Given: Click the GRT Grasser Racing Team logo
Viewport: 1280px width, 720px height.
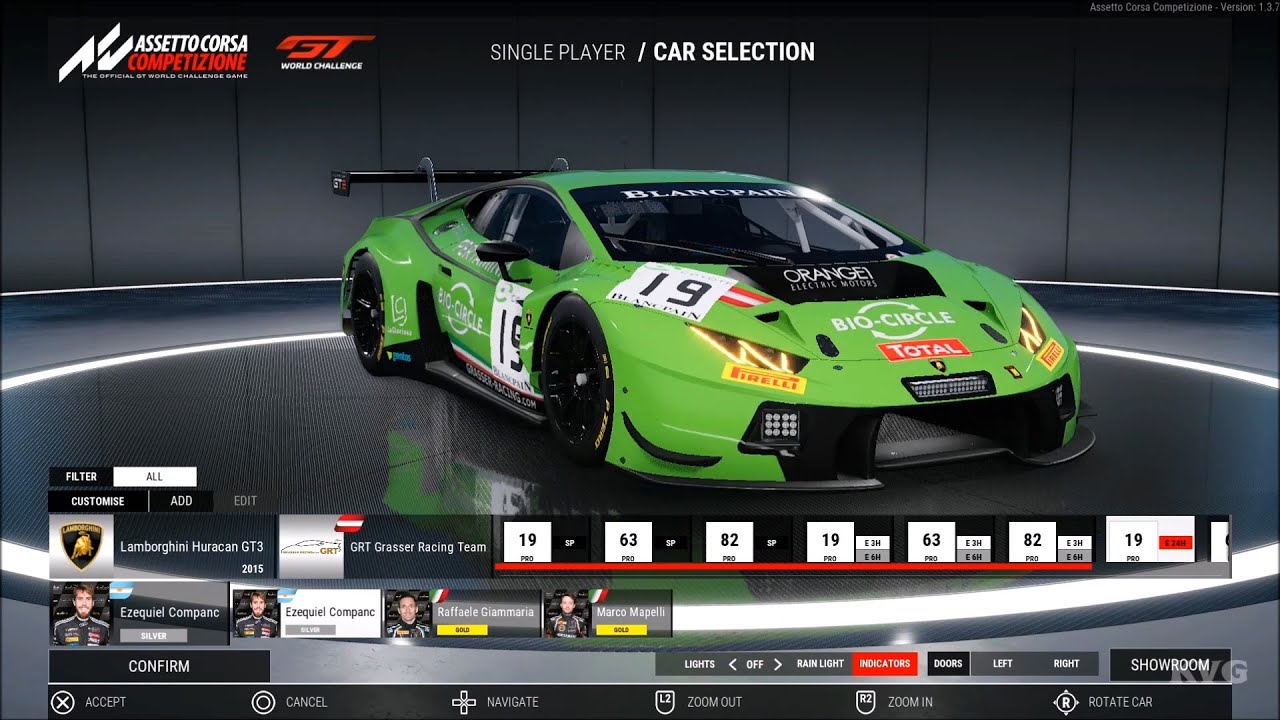Looking at the screenshot, I should [311, 547].
